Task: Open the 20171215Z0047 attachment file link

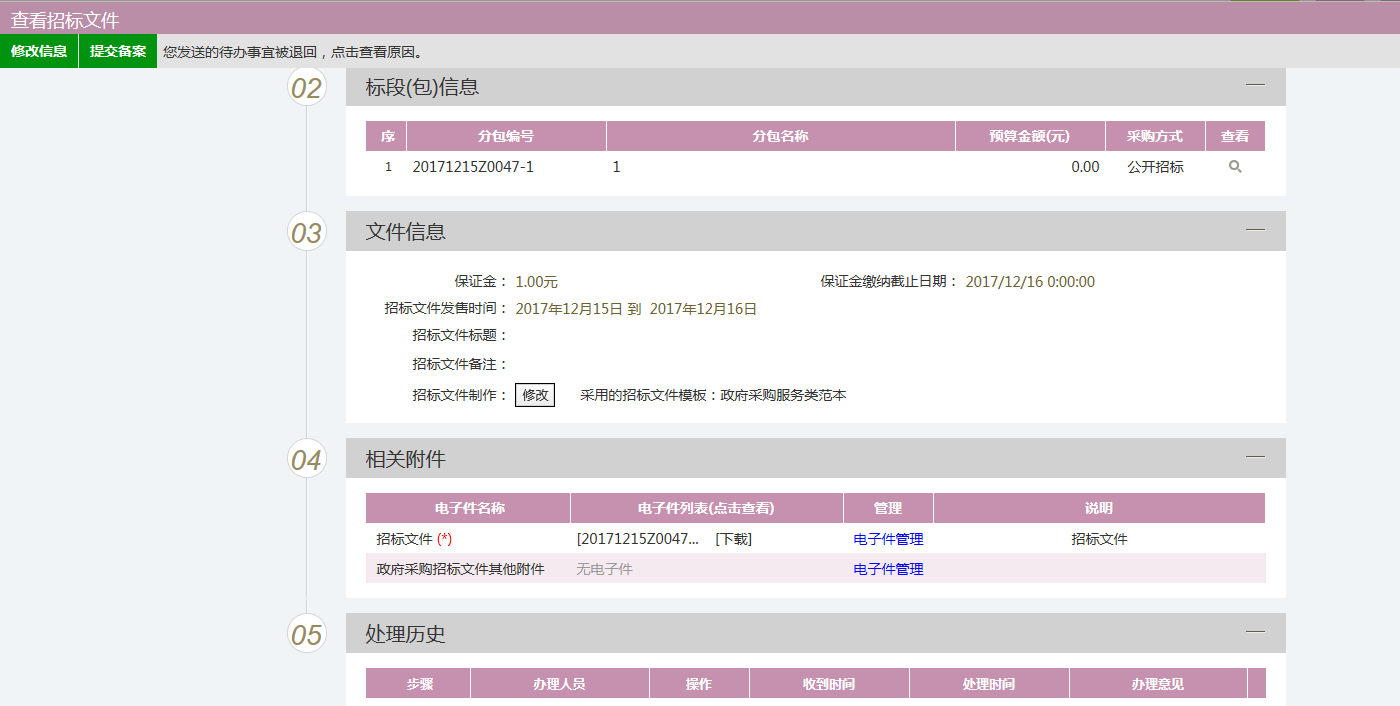Action: [x=637, y=539]
